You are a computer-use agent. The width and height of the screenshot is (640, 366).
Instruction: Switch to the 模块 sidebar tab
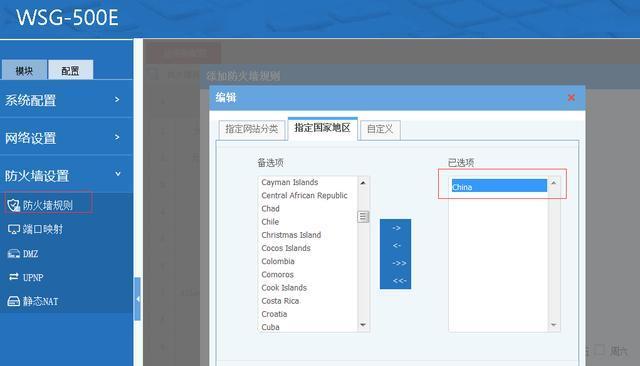(x=24, y=70)
